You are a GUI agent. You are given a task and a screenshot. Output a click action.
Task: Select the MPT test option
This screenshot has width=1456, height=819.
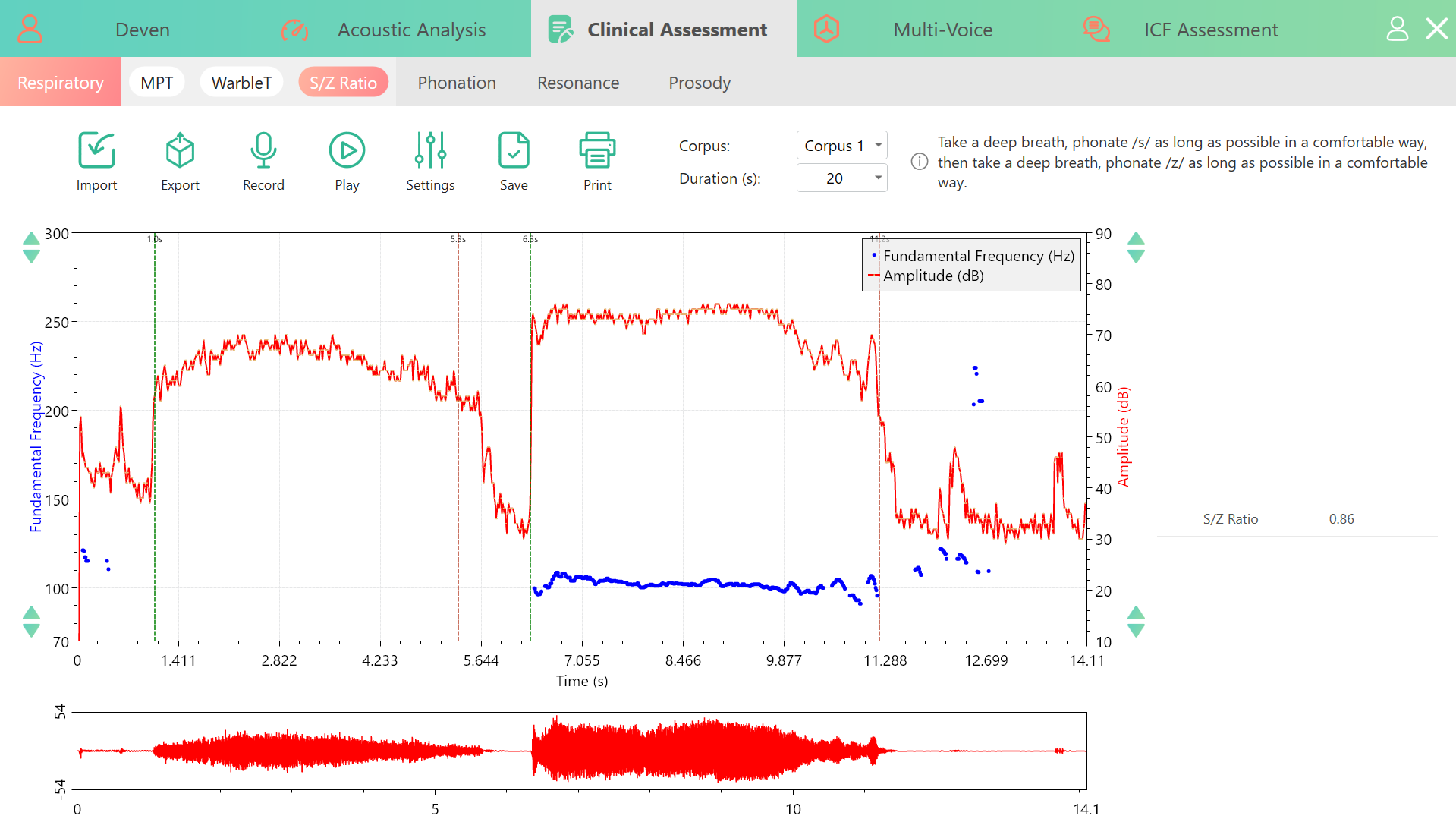point(157,82)
